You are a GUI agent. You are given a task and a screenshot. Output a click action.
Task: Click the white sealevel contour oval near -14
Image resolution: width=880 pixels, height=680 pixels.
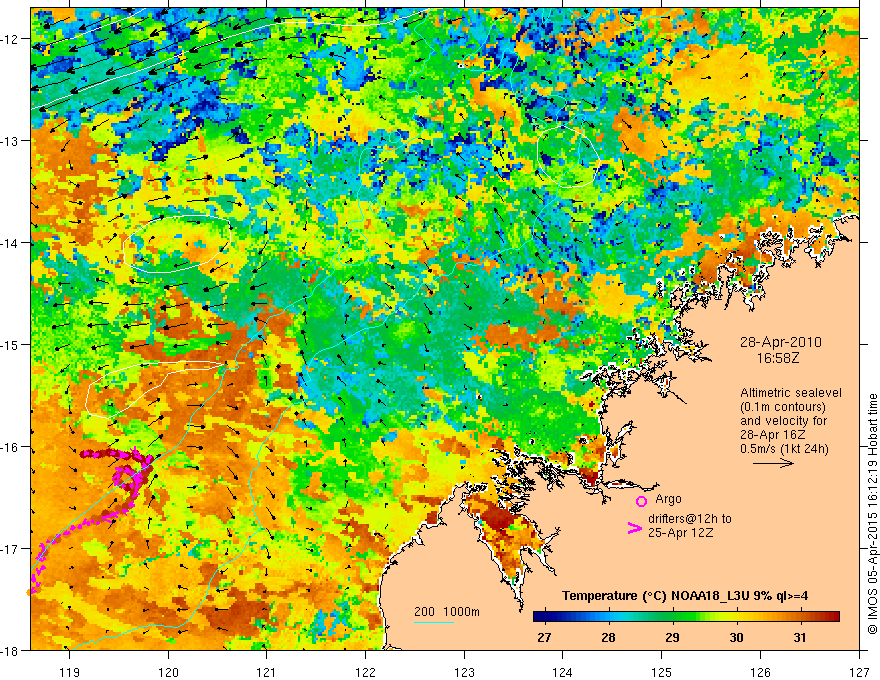tap(177, 244)
